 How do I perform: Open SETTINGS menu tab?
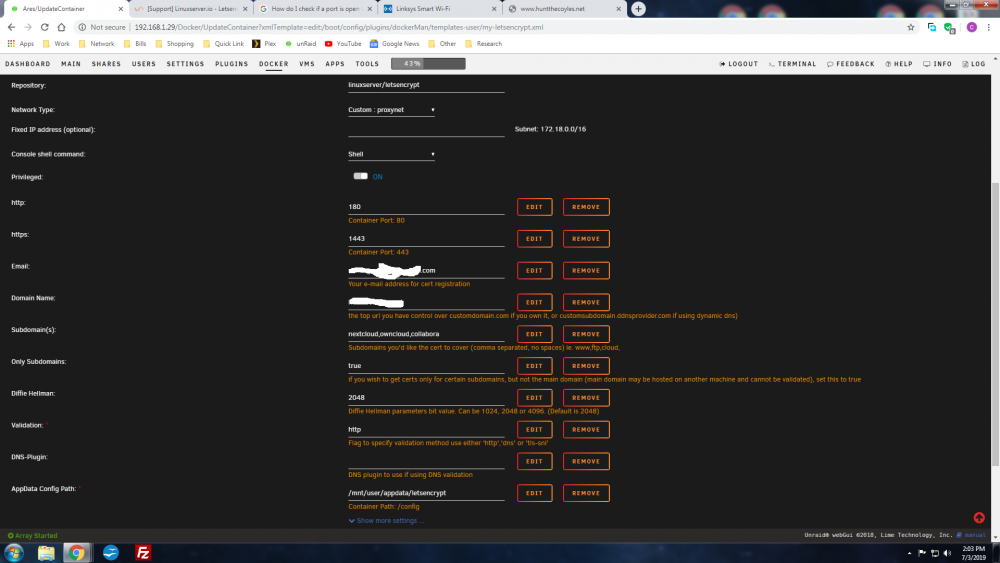point(186,64)
